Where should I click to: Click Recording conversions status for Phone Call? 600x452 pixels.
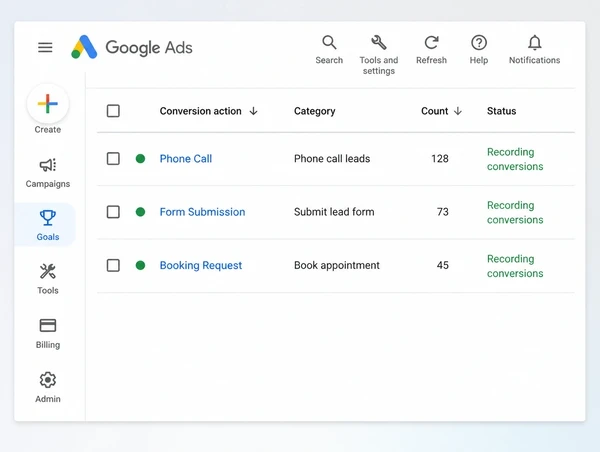click(x=515, y=159)
